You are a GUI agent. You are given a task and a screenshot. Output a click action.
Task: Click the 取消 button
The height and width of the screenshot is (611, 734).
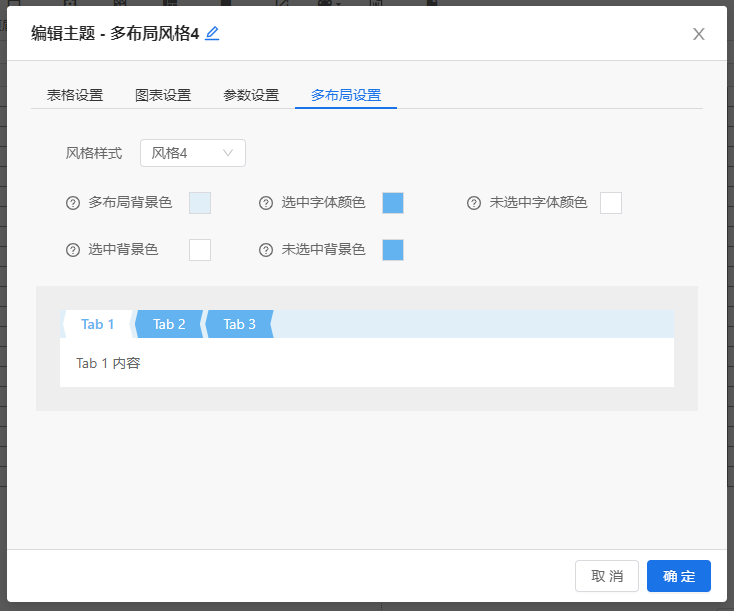point(607,576)
